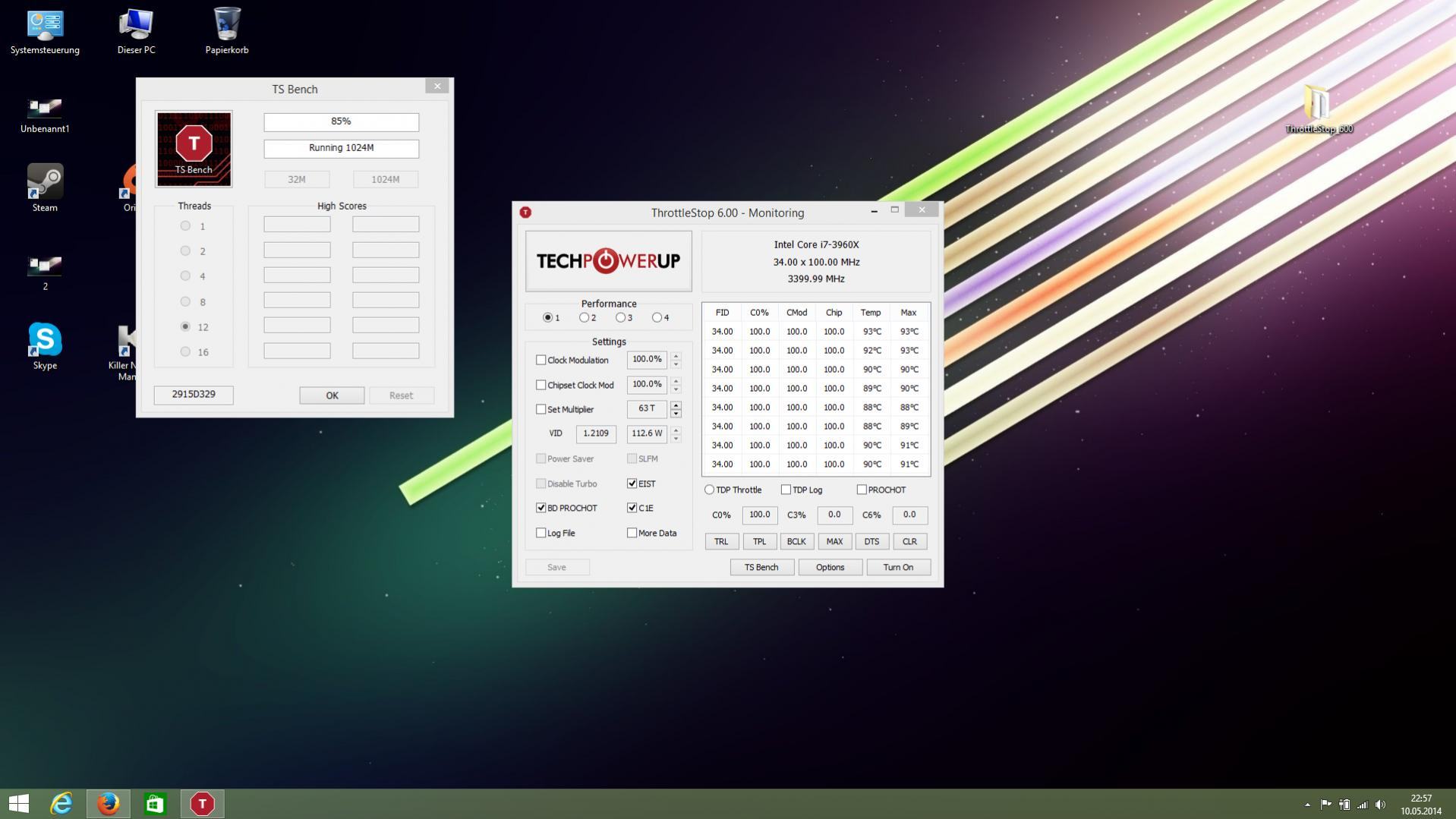Open Systemsteuerung desktop icon
This screenshot has width=1456, height=819.
tap(45, 32)
